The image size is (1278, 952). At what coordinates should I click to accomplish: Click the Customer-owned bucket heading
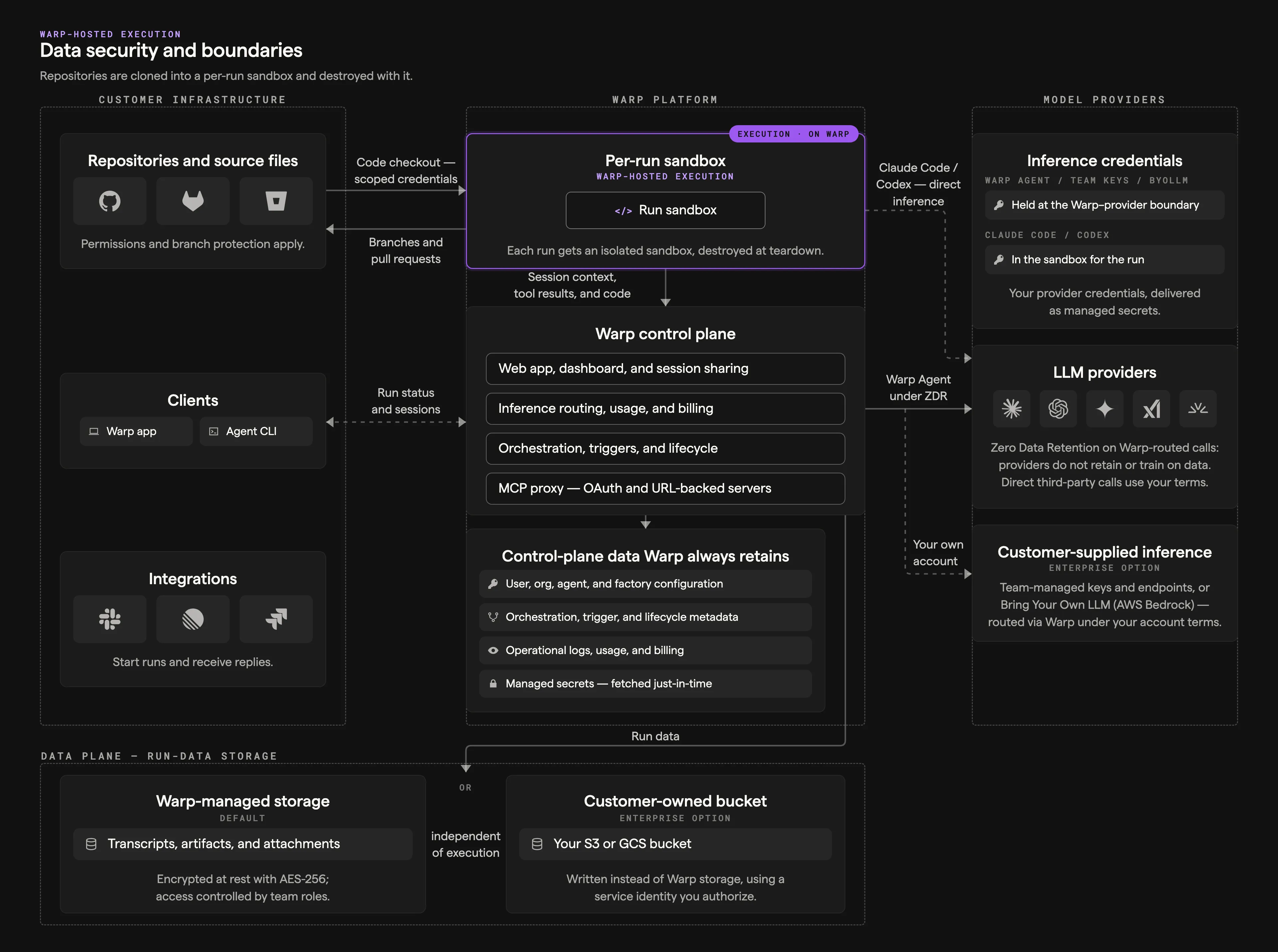coord(675,801)
